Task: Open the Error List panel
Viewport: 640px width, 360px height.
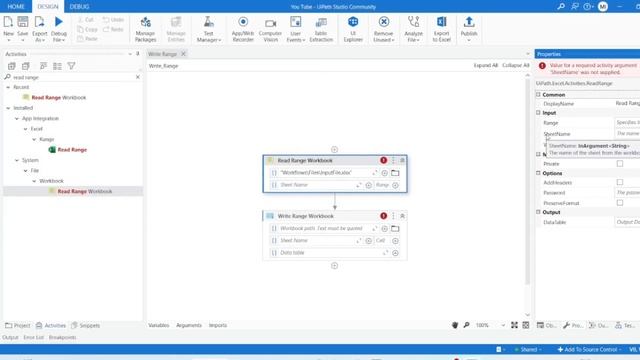Action: [x=33, y=338]
